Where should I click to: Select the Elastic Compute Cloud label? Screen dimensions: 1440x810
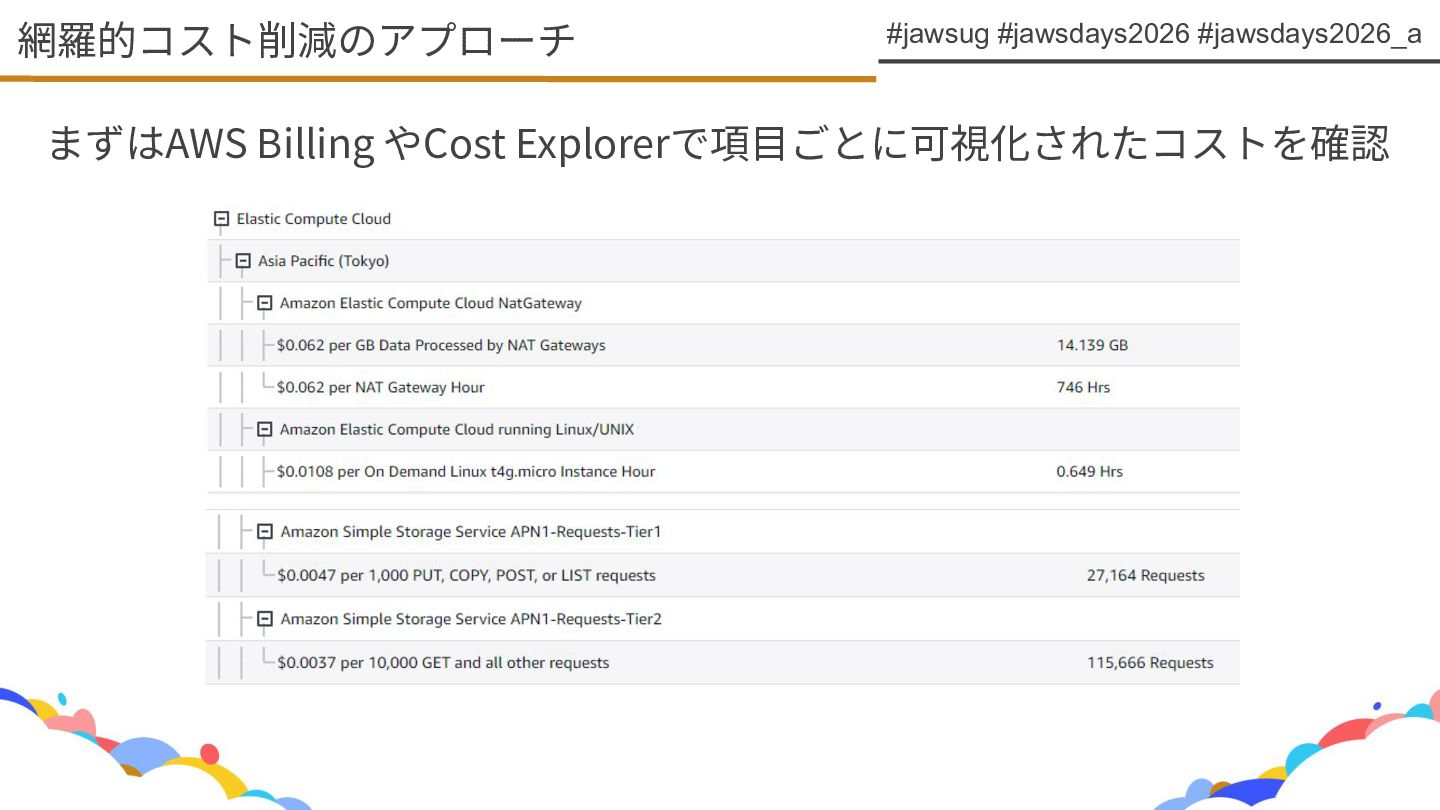click(314, 219)
